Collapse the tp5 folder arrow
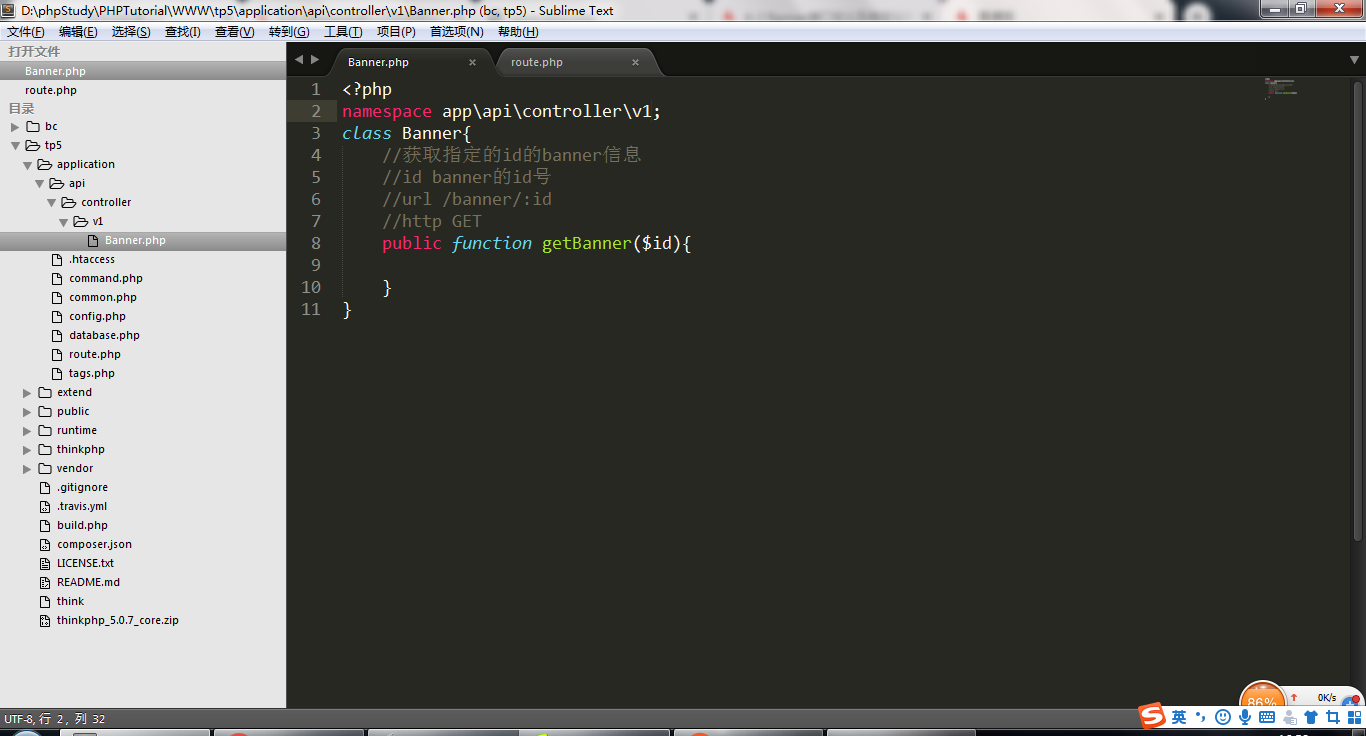The height and width of the screenshot is (736, 1366). [15, 146]
